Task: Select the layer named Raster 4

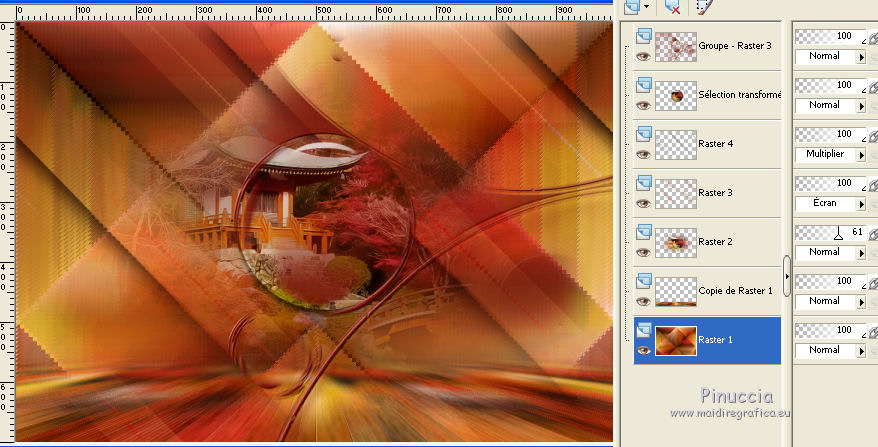Action: [716, 144]
